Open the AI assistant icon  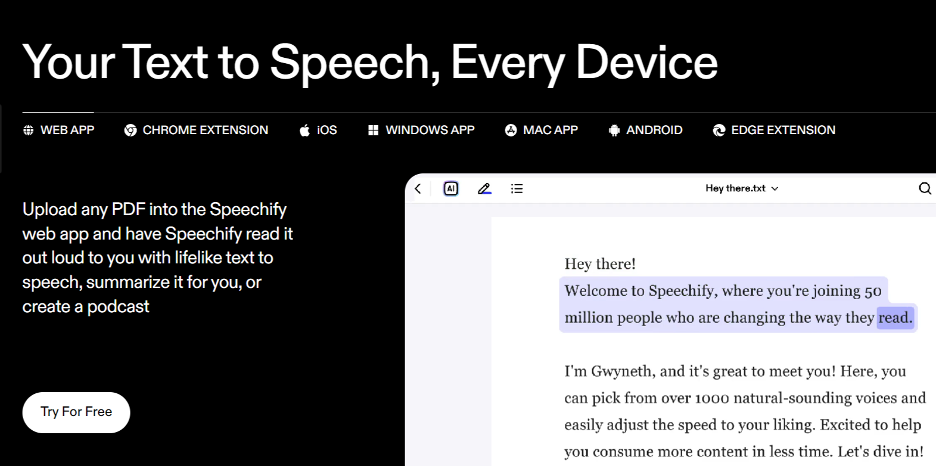coord(451,189)
